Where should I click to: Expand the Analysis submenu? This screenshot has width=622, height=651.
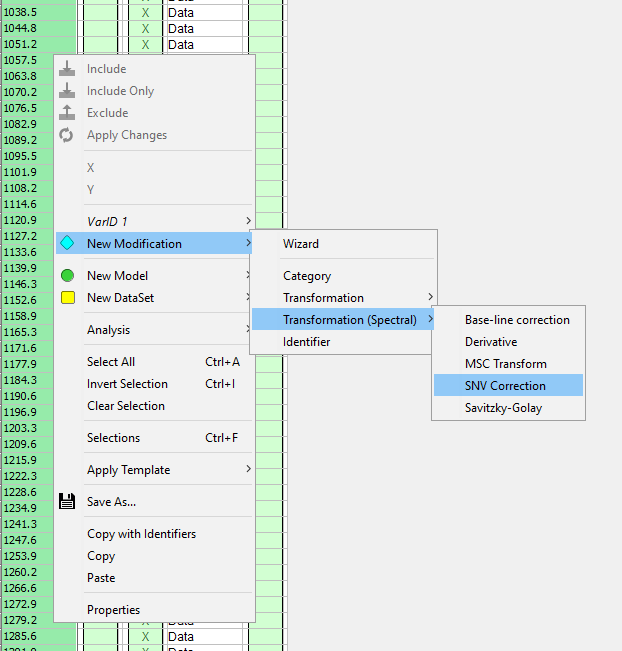pos(248,330)
